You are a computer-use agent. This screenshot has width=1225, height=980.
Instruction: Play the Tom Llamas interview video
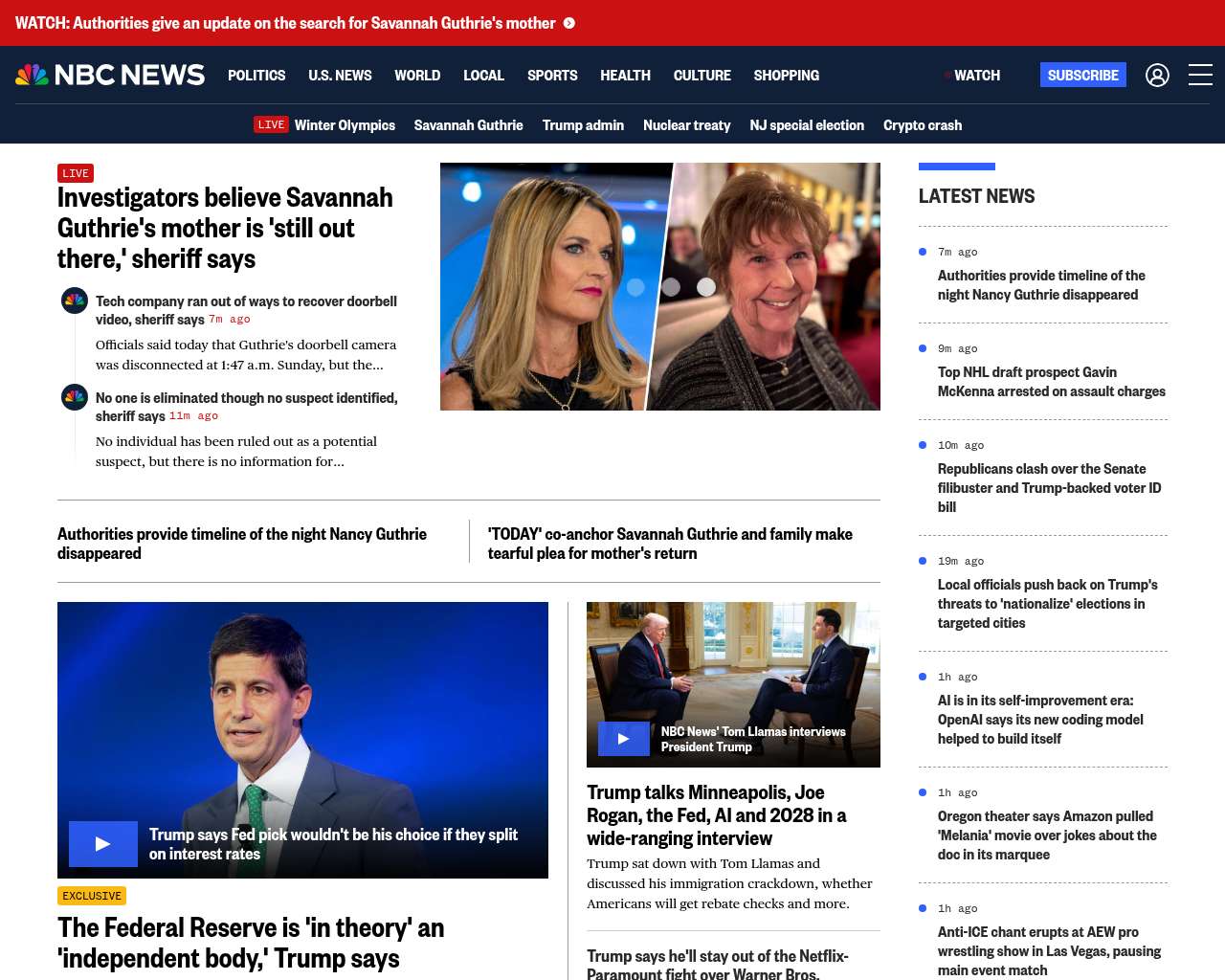click(x=624, y=739)
